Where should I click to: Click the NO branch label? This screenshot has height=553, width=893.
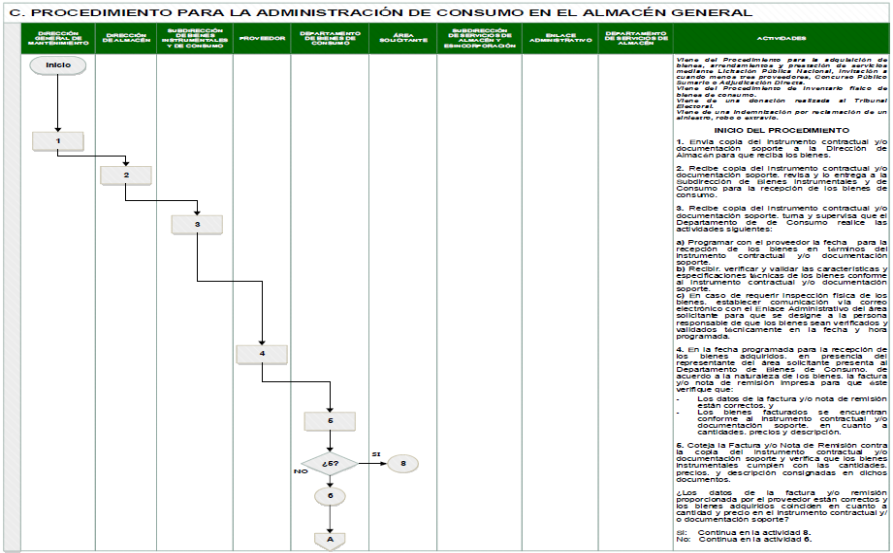[299, 469]
